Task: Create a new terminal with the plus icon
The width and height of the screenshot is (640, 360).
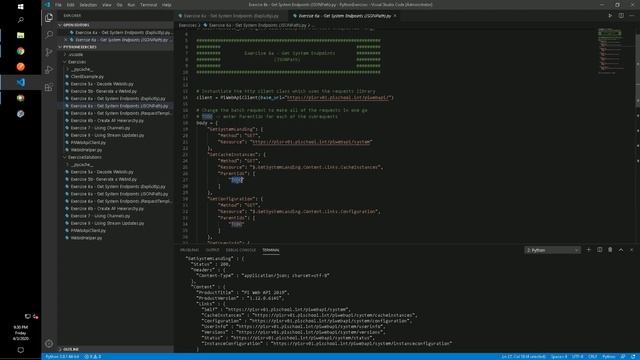Action: point(589,250)
